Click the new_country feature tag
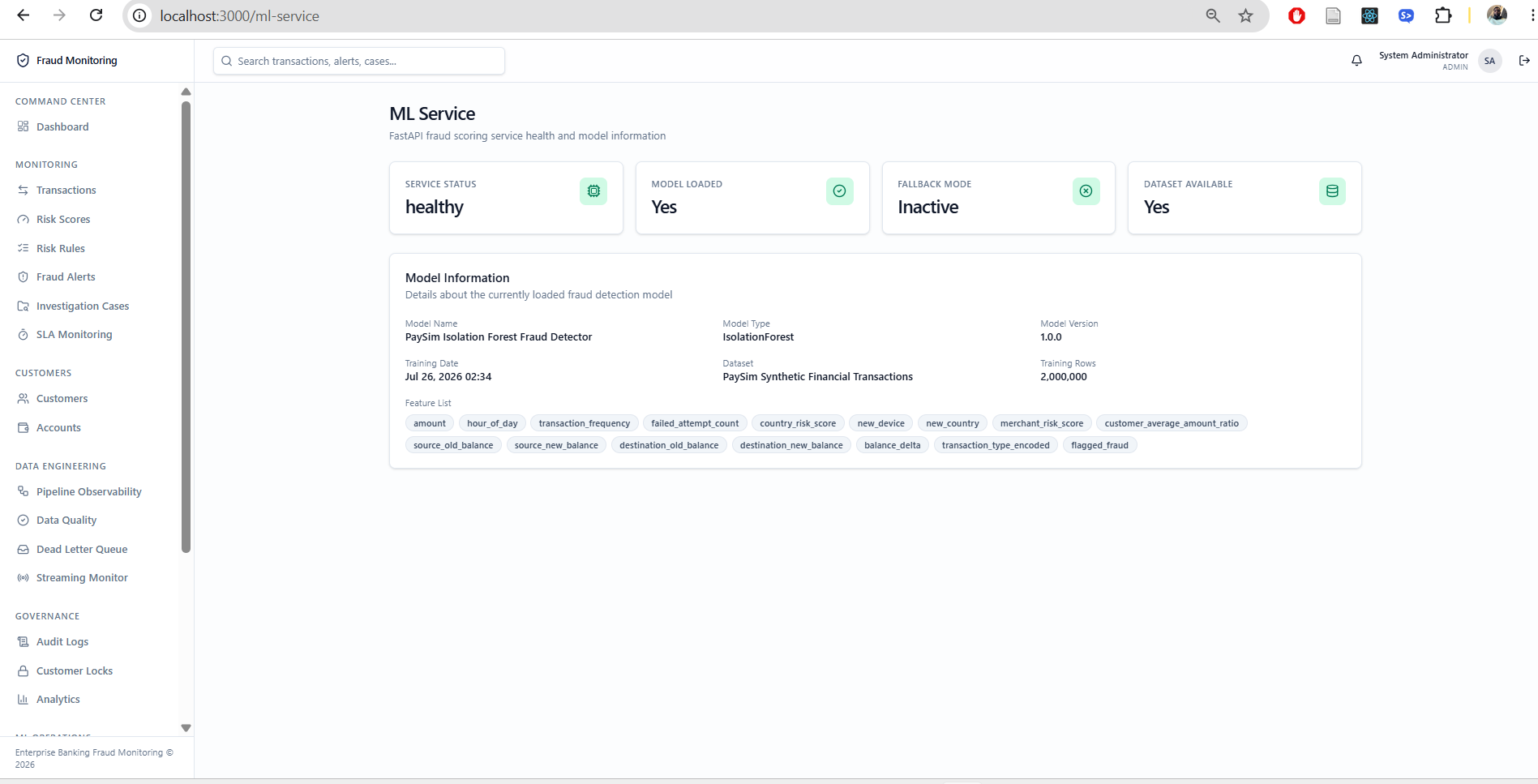This screenshot has height=784, width=1538. point(953,423)
